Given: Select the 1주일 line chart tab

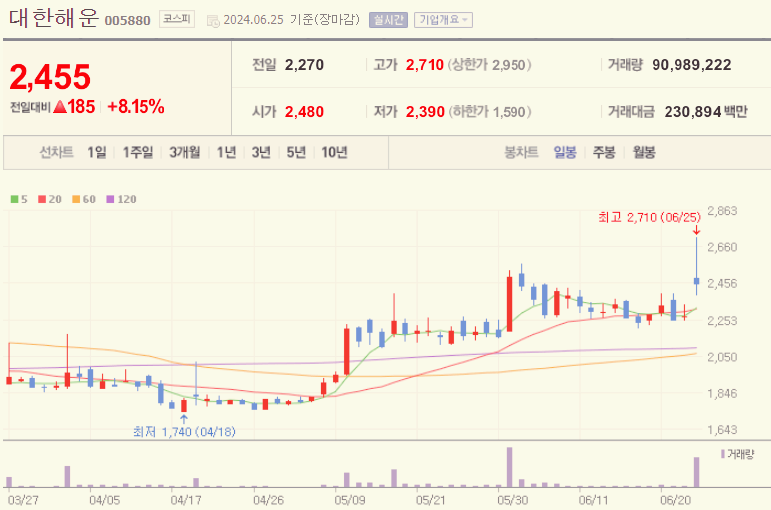Looking at the screenshot, I should coord(138,152).
